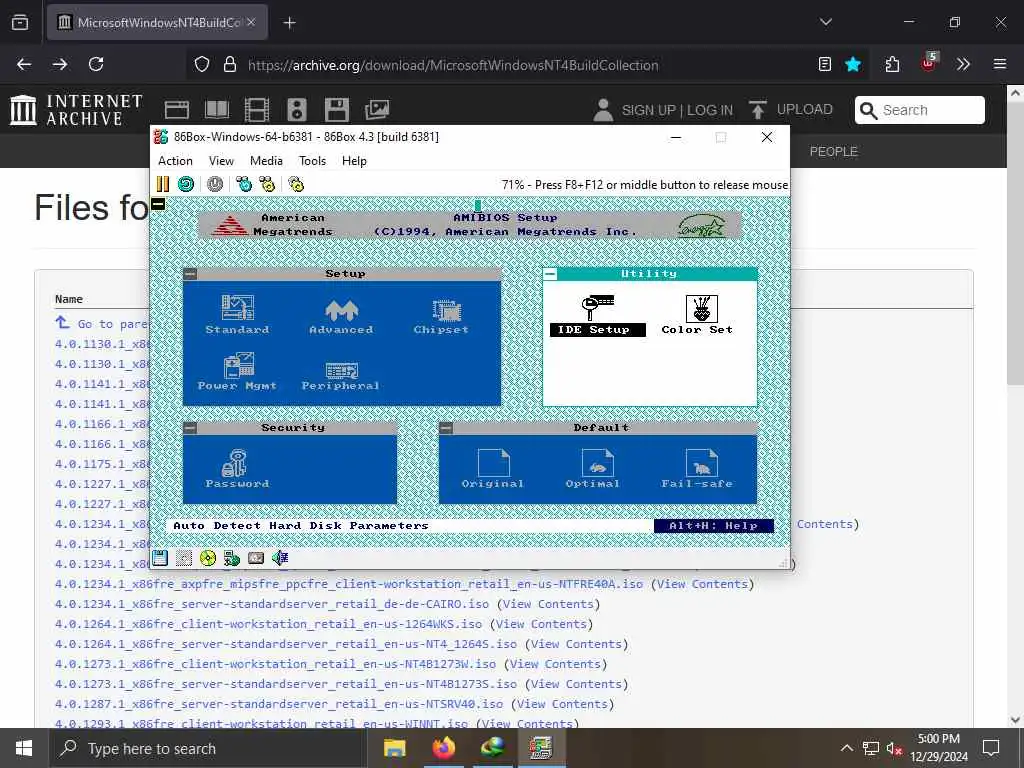Screen dimensions: 1024x768
Task: Show hidden system tray icons chevron
Action: (846, 748)
